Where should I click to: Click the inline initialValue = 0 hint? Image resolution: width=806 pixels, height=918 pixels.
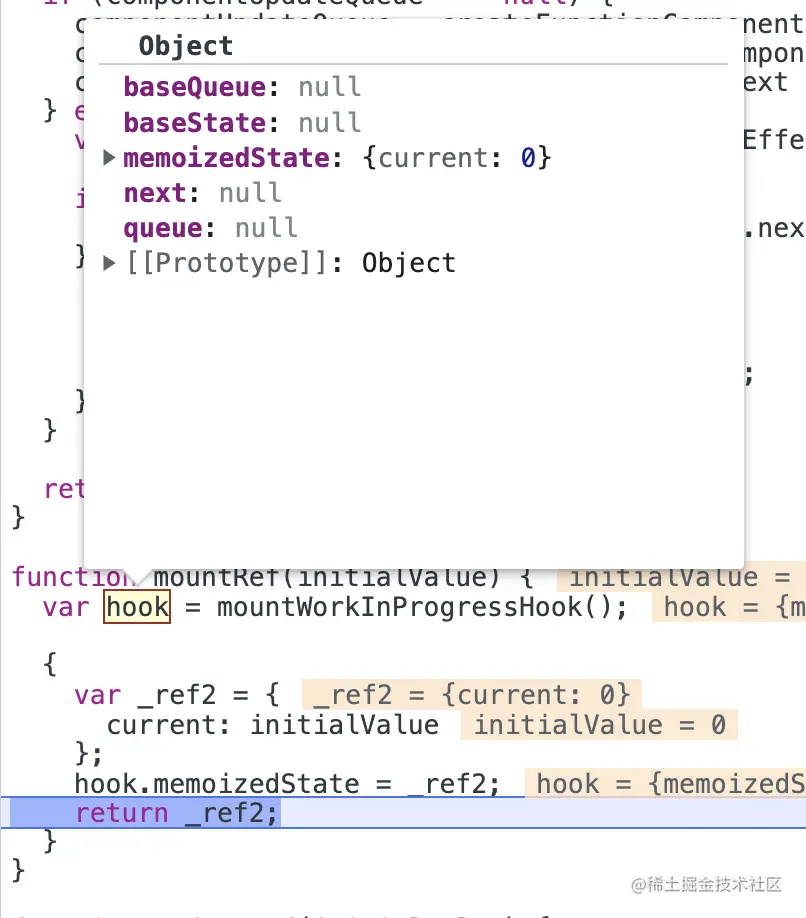click(599, 725)
